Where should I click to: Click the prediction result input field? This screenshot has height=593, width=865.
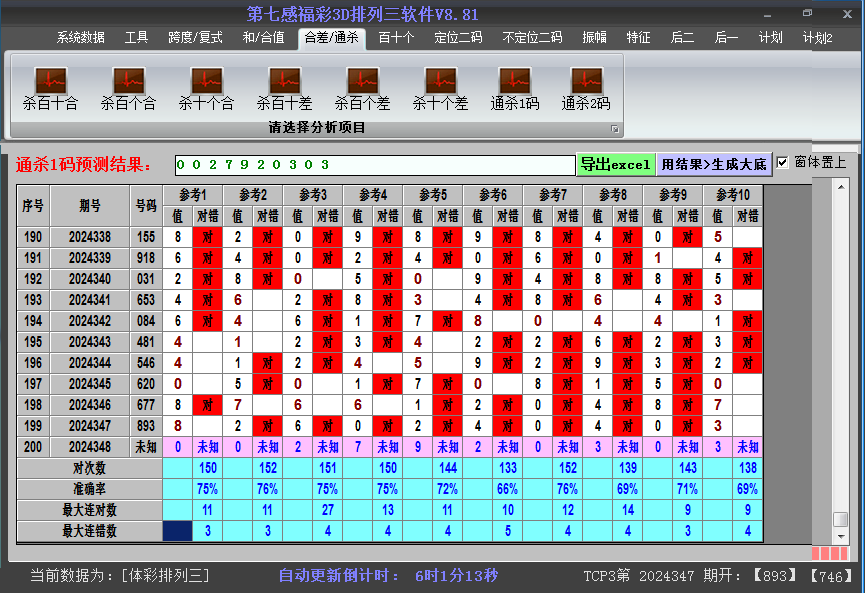pos(375,165)
